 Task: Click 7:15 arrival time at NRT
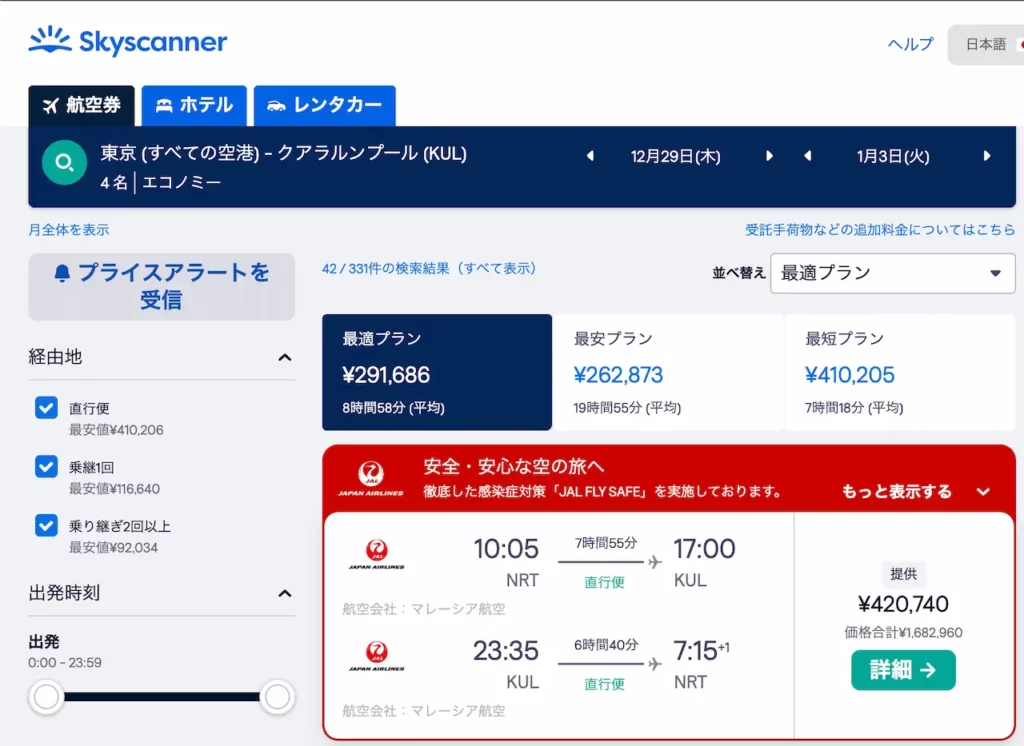click(x=696, y=651)
